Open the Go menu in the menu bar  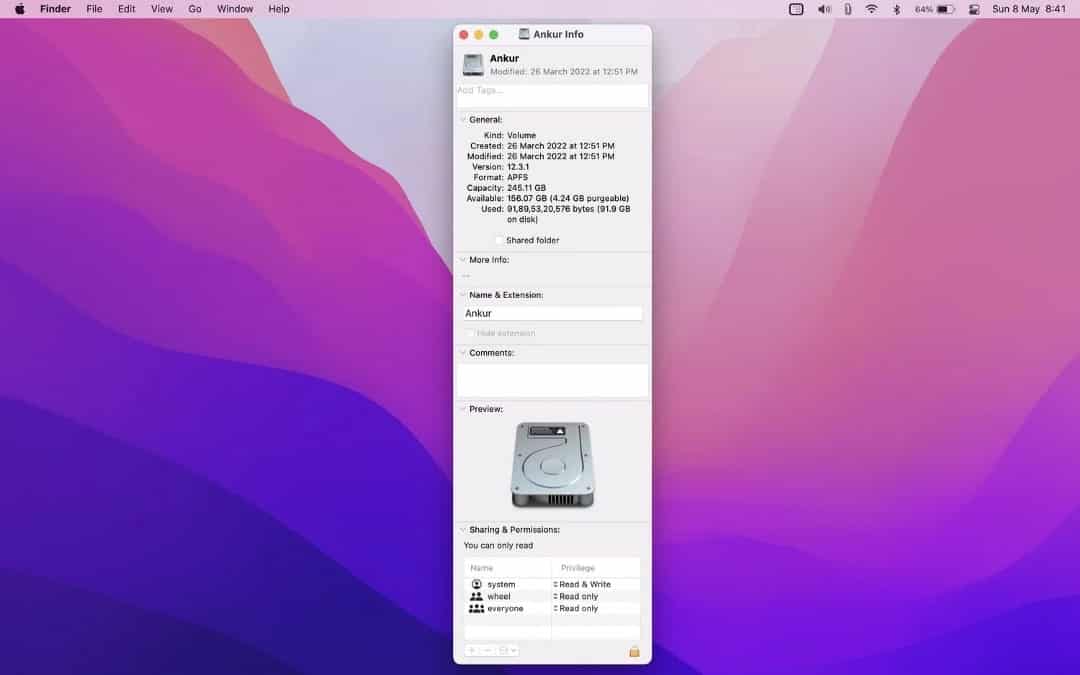point(194,9)
